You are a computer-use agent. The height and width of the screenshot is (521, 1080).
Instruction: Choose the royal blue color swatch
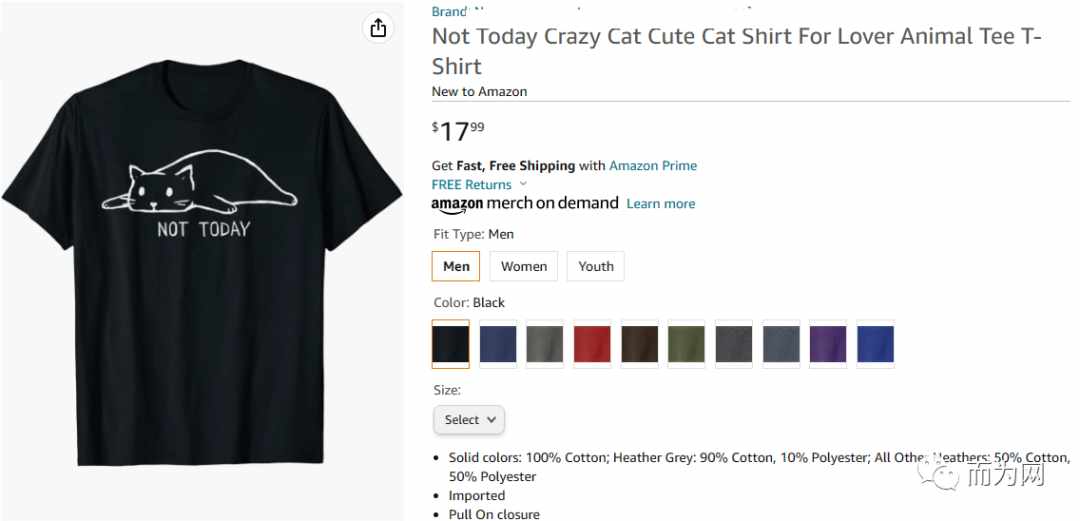(875, 344)
